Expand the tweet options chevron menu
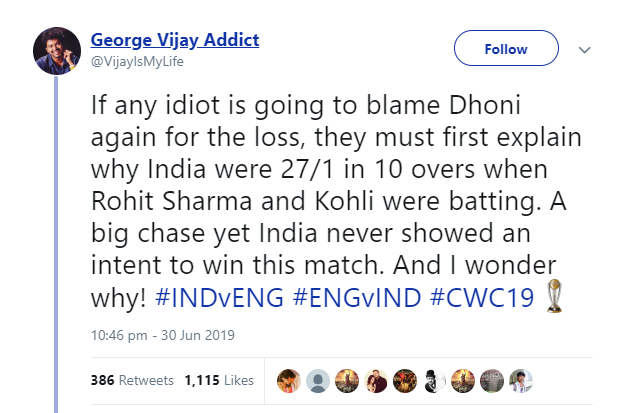627x413 pixels. pyautogui.click(x=586, y=49)
